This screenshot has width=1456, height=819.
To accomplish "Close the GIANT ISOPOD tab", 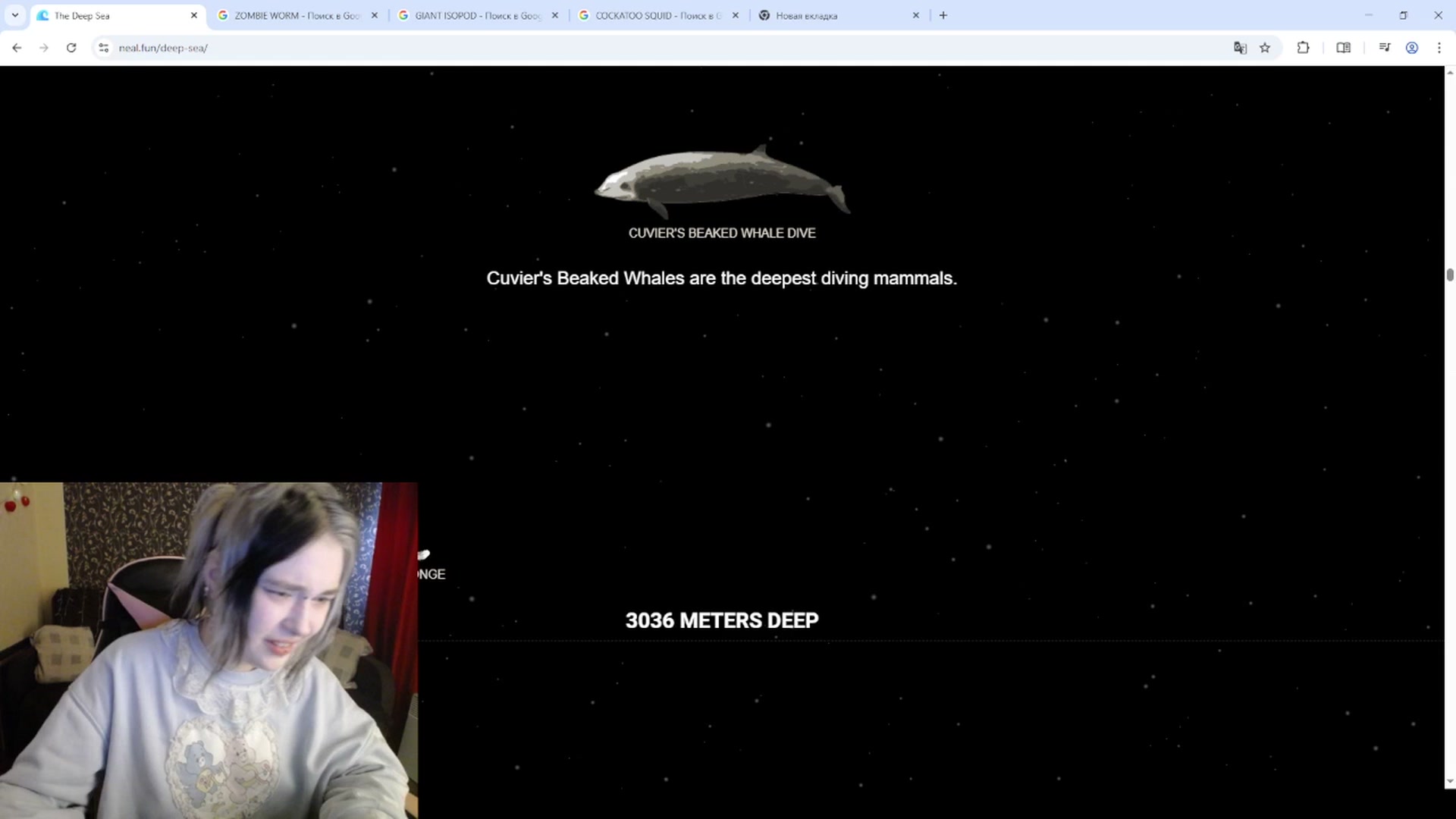I will click(554, 15).
